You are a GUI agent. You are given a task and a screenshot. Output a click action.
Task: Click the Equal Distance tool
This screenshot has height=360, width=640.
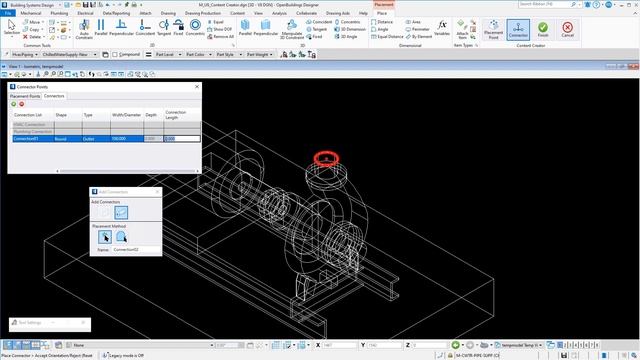387,37
